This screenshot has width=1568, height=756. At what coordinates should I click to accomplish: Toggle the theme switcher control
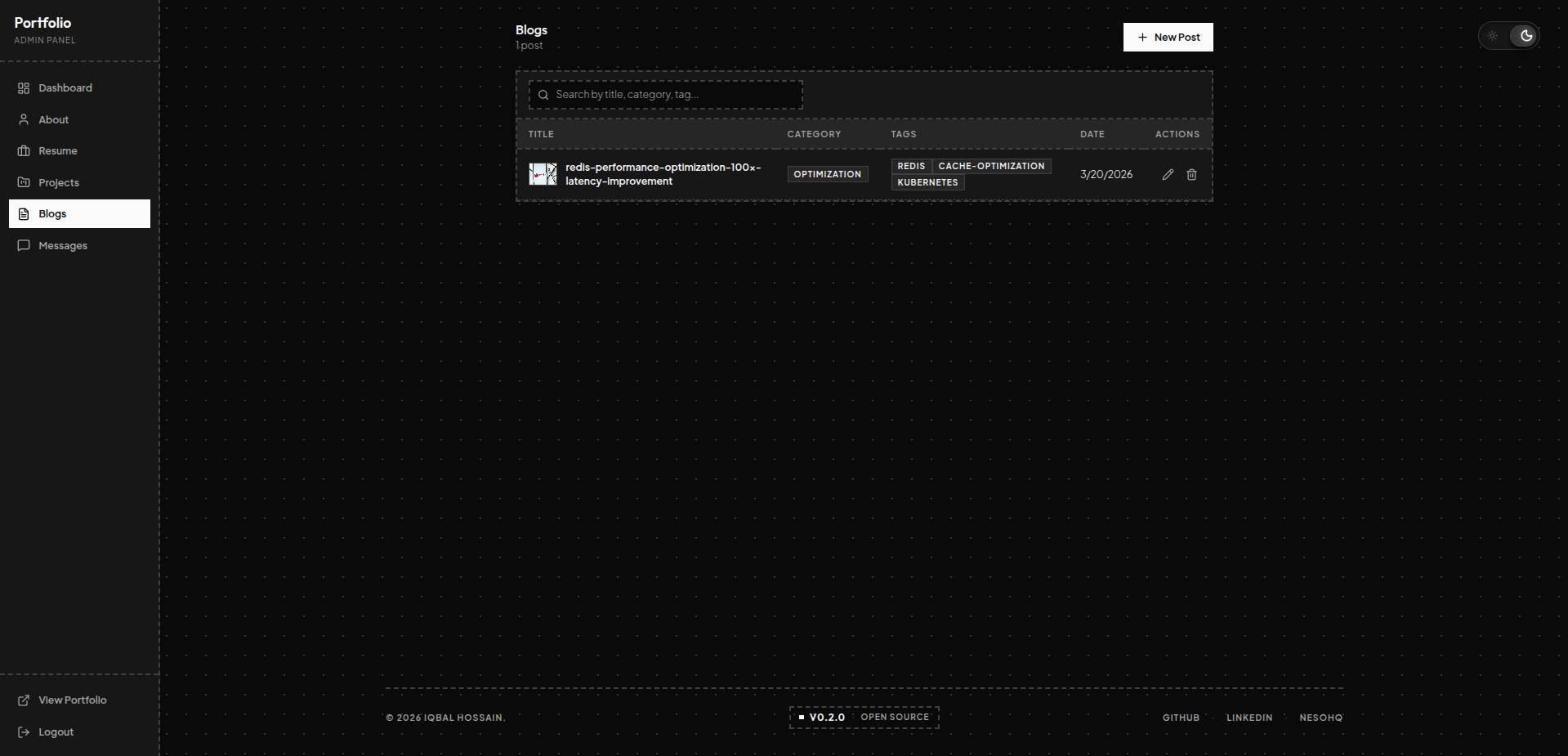pos(1509,36)
